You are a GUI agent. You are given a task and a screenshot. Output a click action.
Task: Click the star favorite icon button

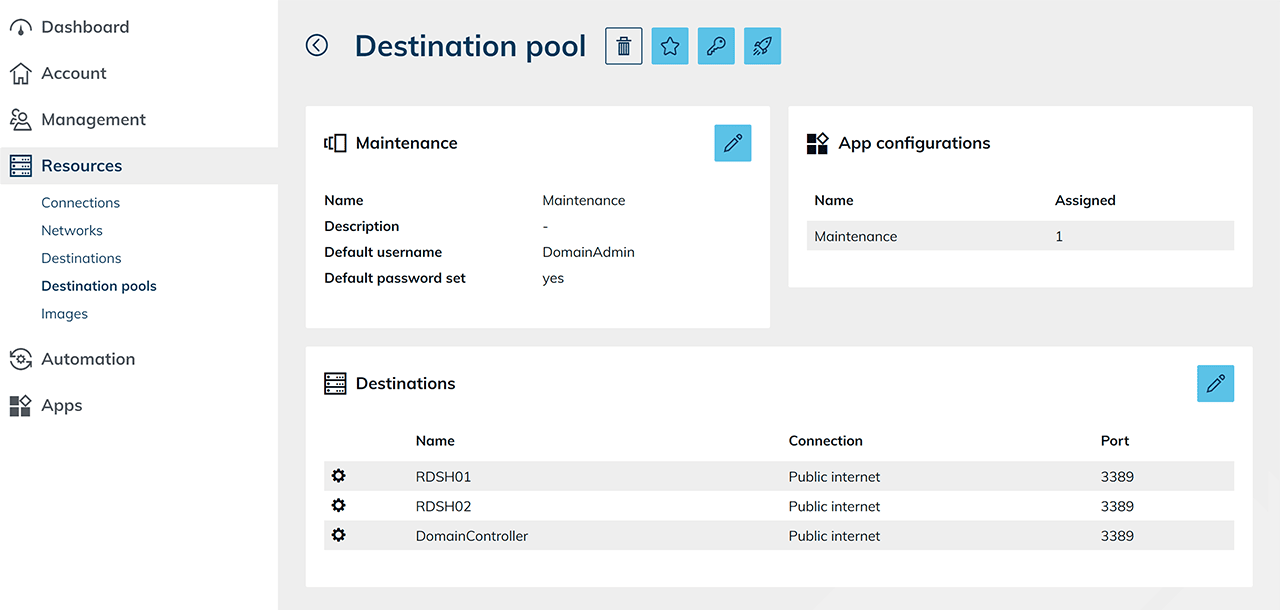pos(670,46)
